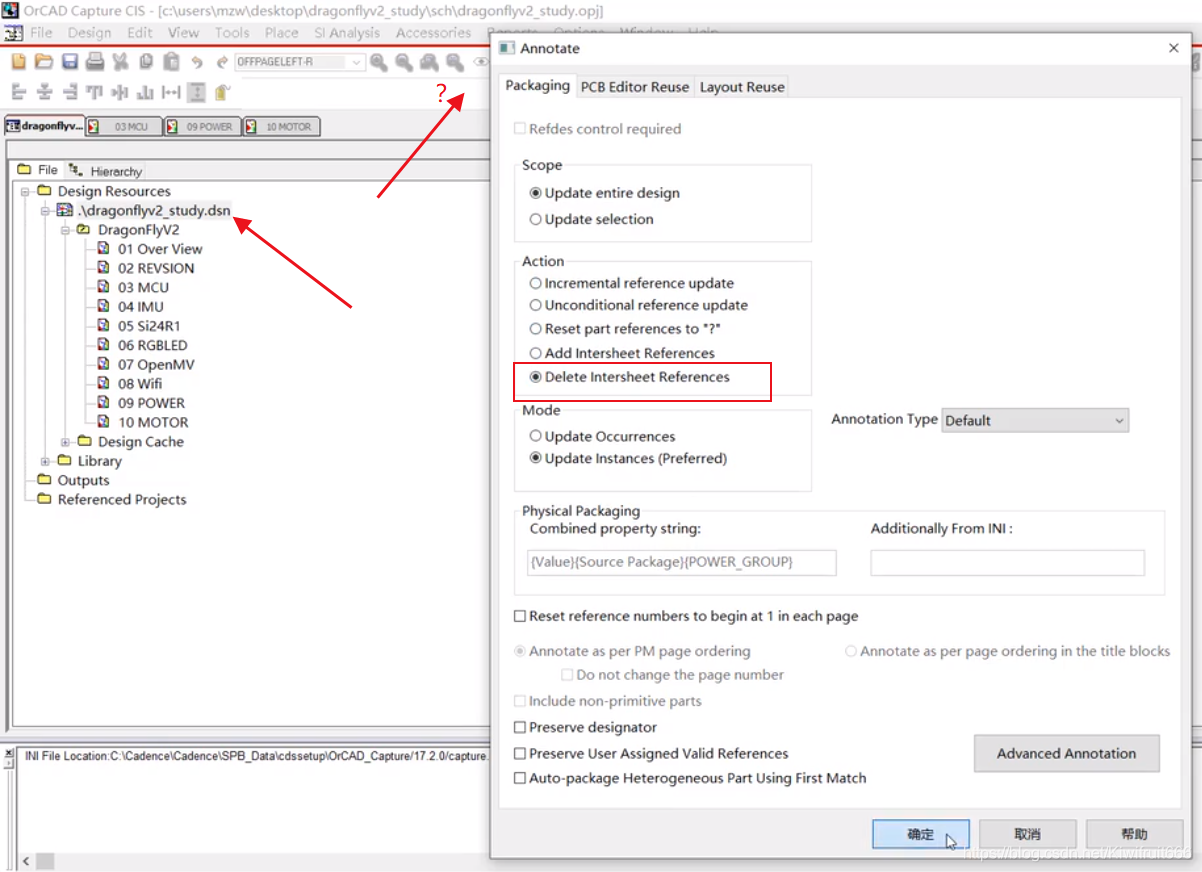Click the Undo arrow icon
The image size is (1202, 872).
(197, 62)
